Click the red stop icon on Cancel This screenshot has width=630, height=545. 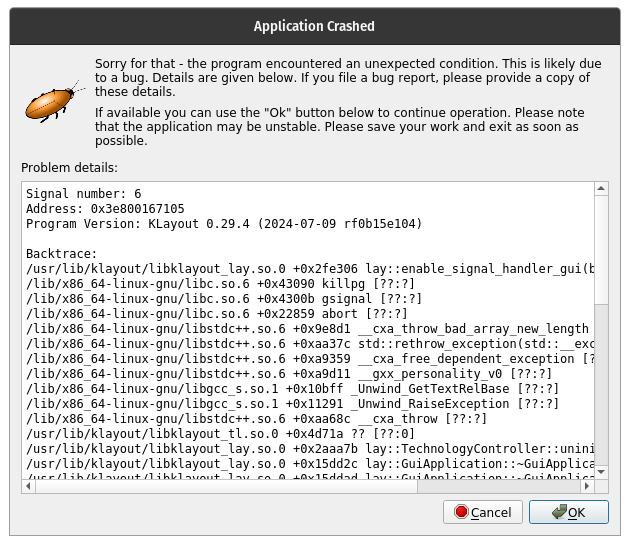click(461, 512)
